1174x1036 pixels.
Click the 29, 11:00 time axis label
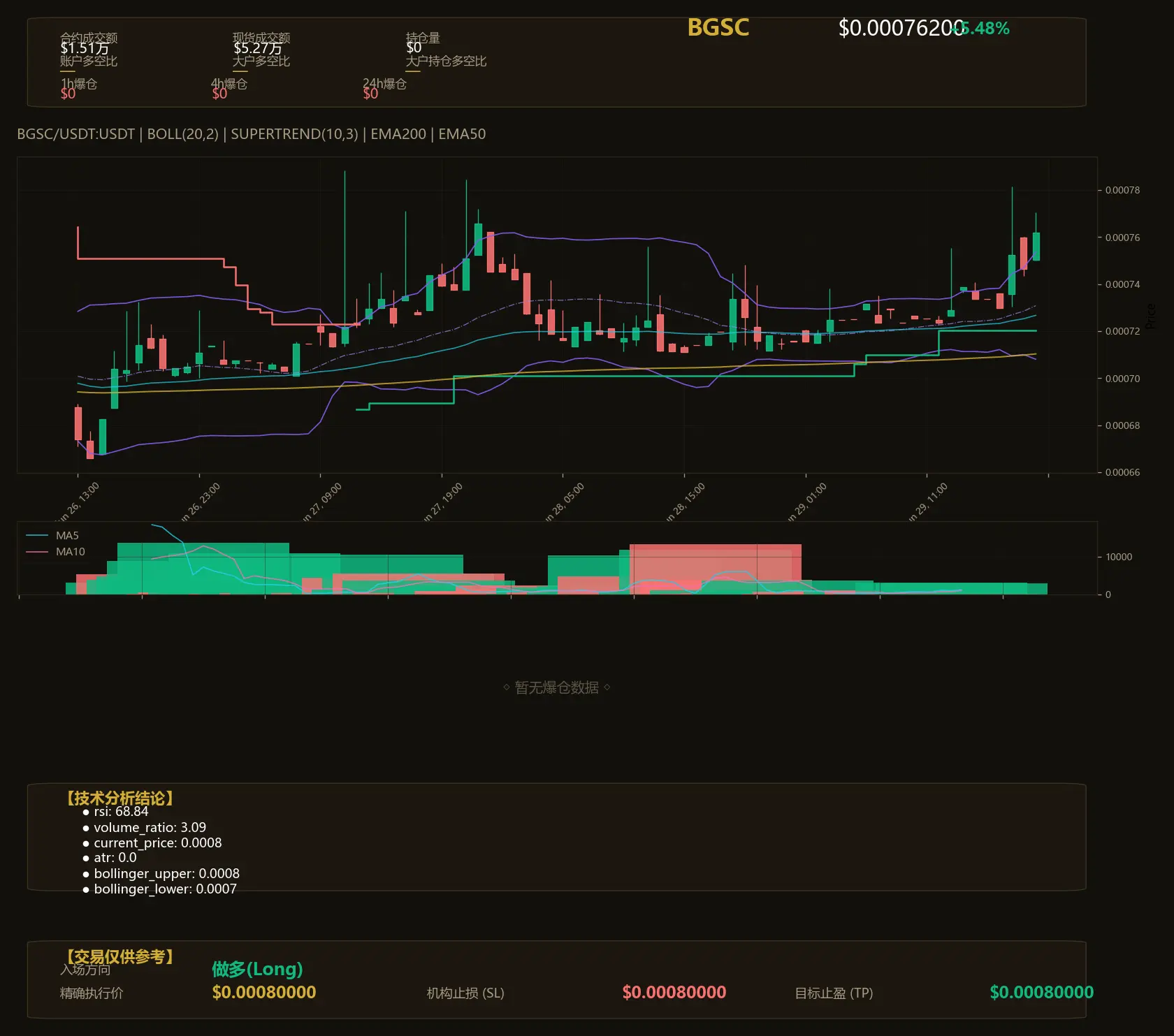(927, 502)
